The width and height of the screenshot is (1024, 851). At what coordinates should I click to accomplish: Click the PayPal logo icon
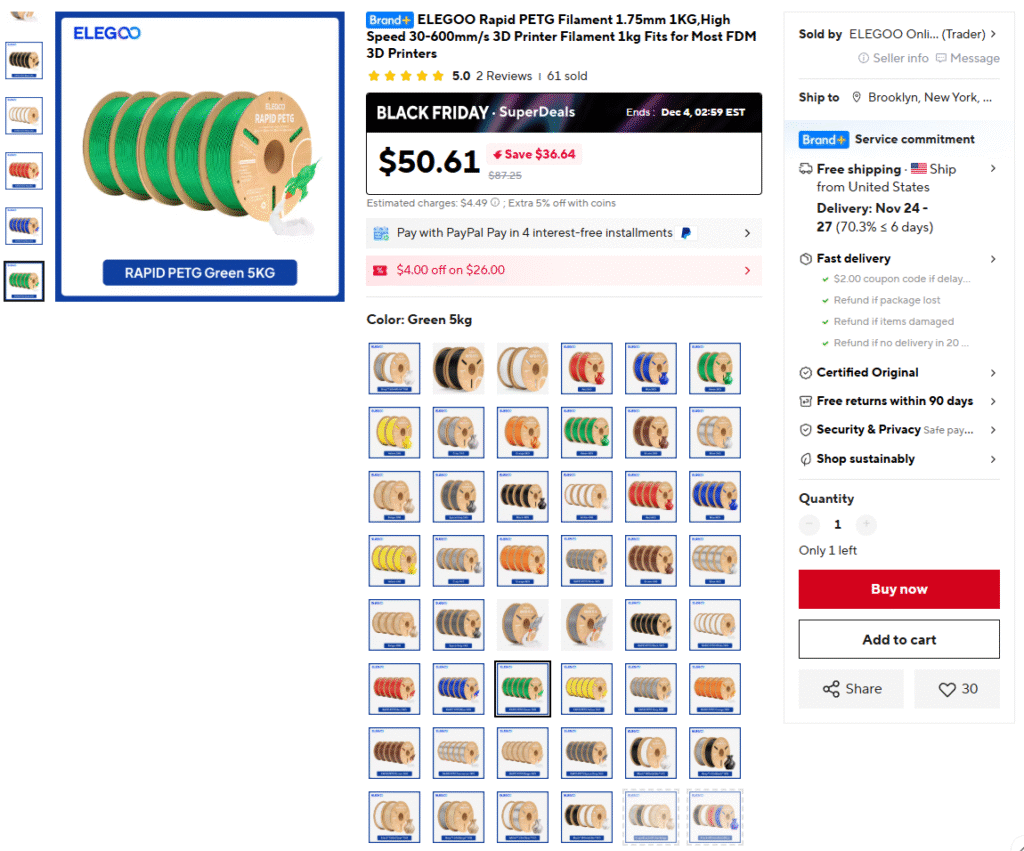686,233
